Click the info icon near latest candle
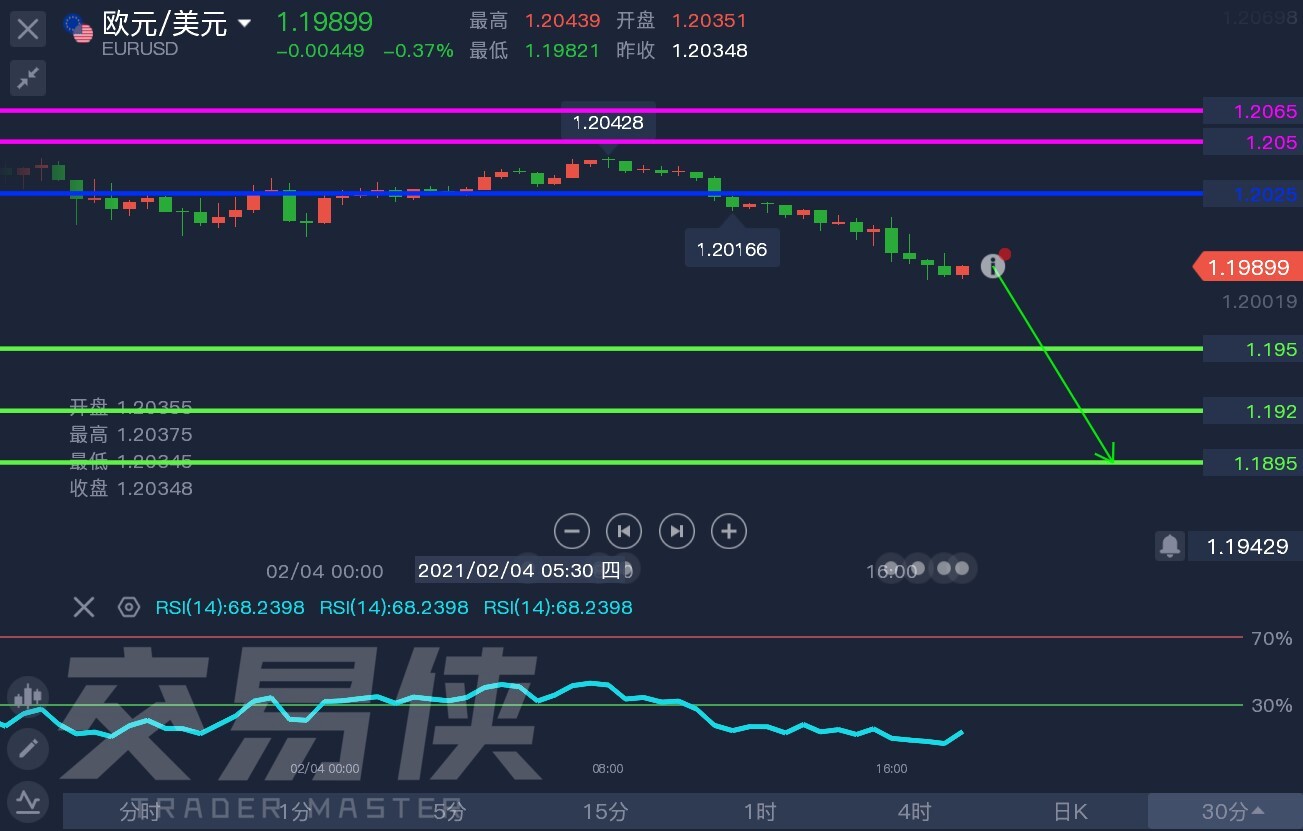 coord(992,265)
